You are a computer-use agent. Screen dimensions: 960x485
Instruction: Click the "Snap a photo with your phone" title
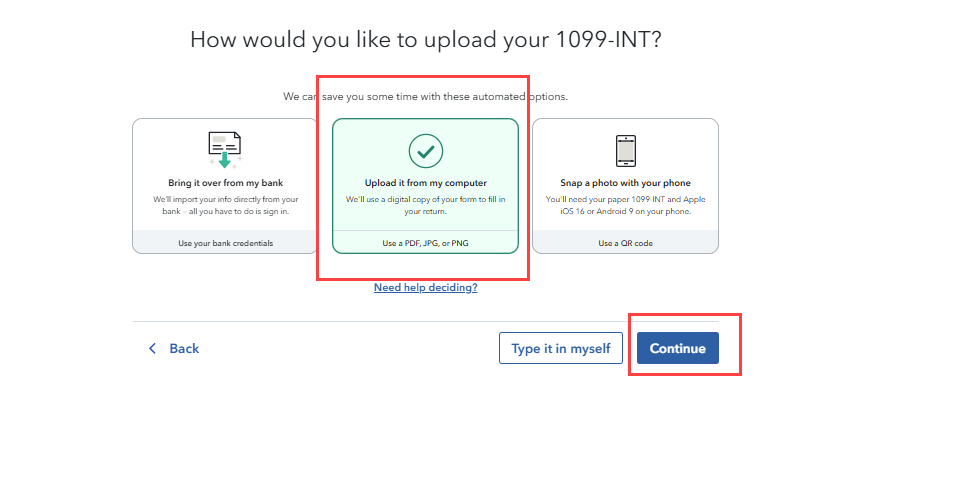coord(625,182)
